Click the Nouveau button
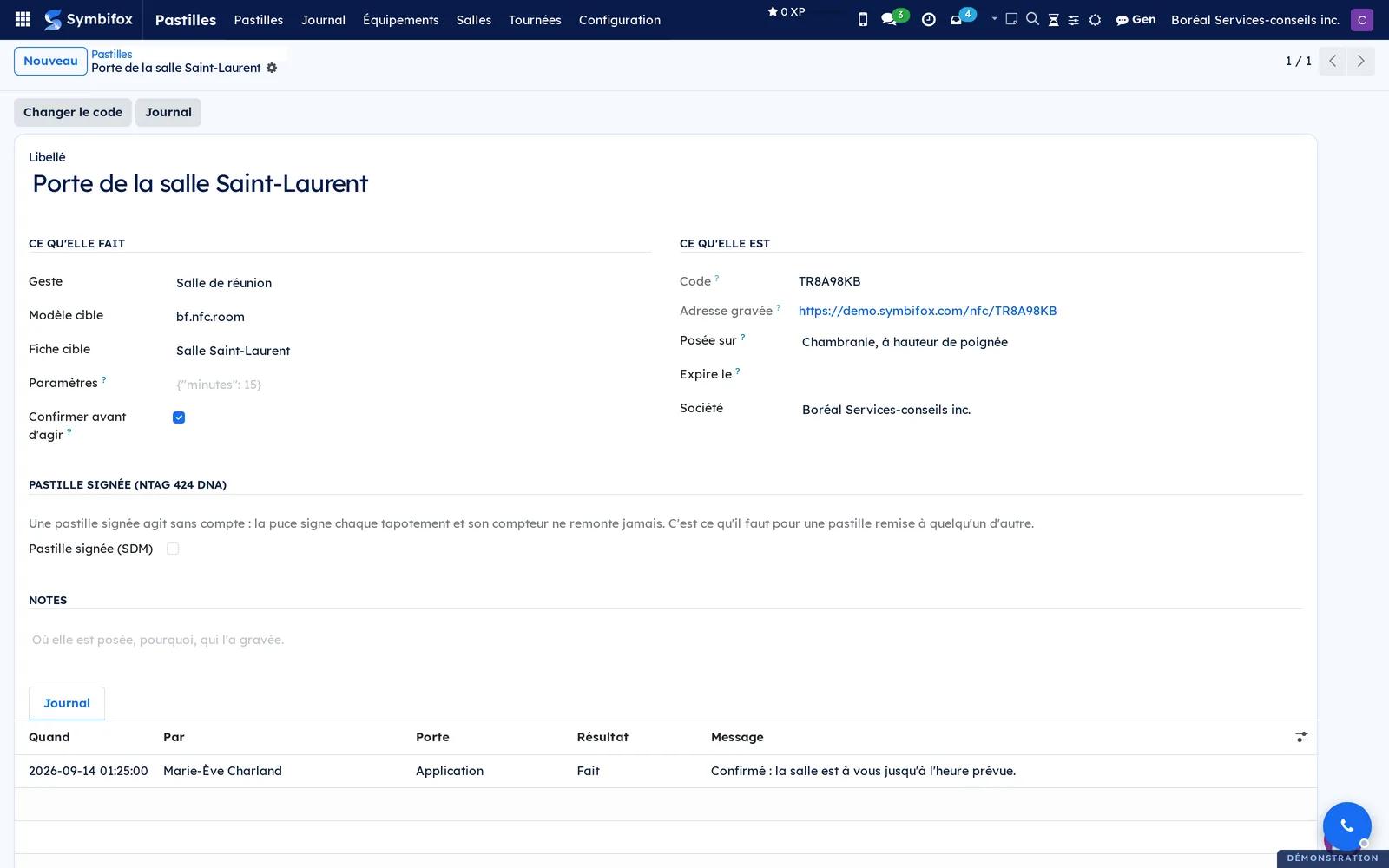1389x868 pixels. click(50, 61)
